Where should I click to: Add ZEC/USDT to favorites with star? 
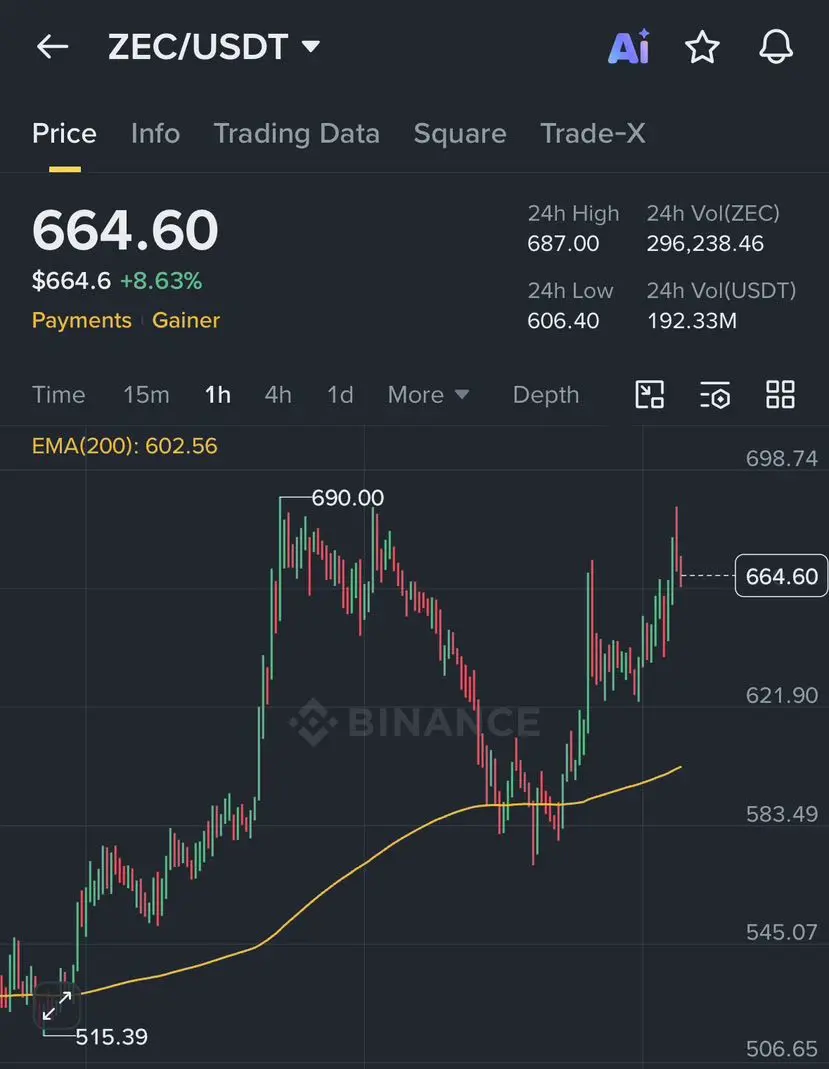point(702,47)
